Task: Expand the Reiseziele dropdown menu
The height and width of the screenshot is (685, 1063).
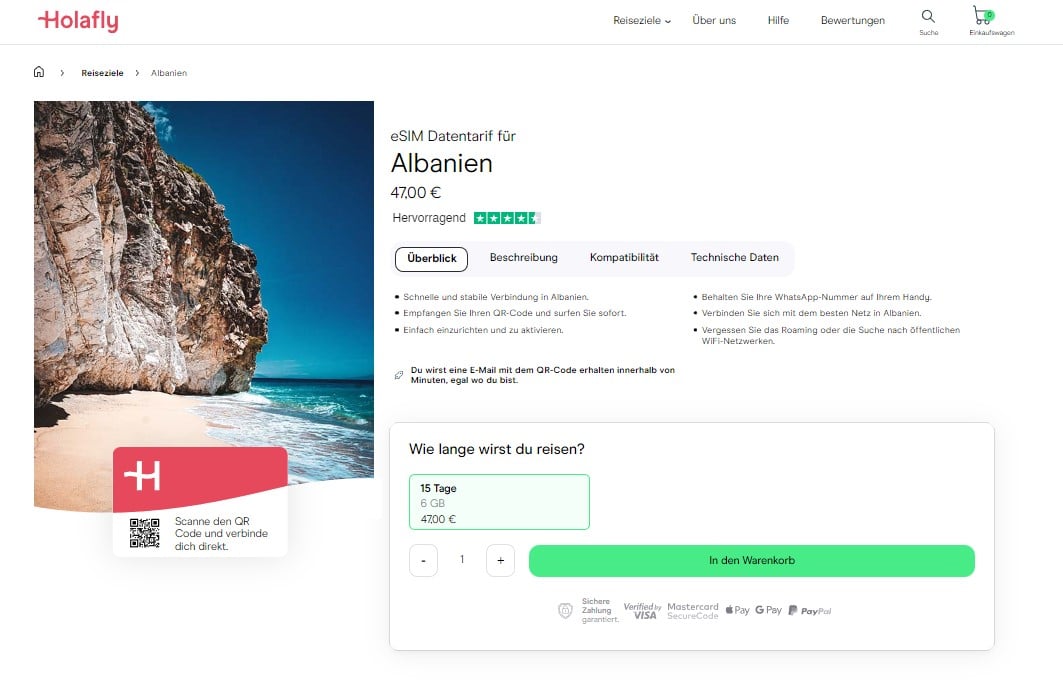Action: 642,20
